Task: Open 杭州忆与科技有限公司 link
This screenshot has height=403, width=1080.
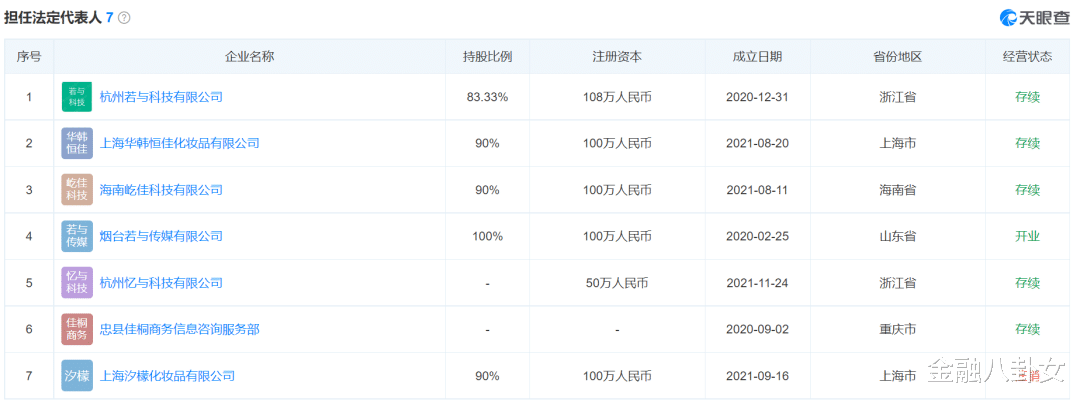Action: (x=161, y=283)
